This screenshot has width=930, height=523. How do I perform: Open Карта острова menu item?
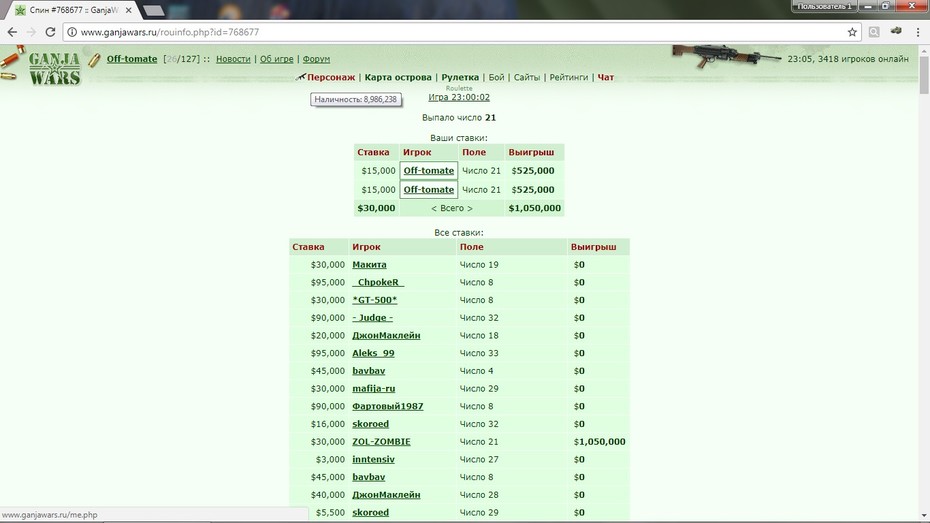point(398,77)
